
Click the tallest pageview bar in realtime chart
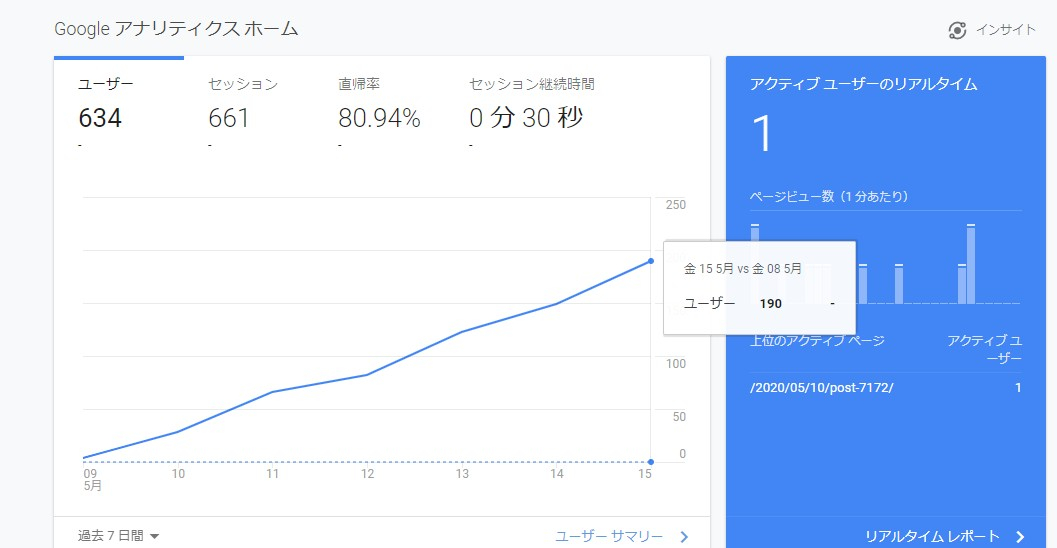click(970, 264)
